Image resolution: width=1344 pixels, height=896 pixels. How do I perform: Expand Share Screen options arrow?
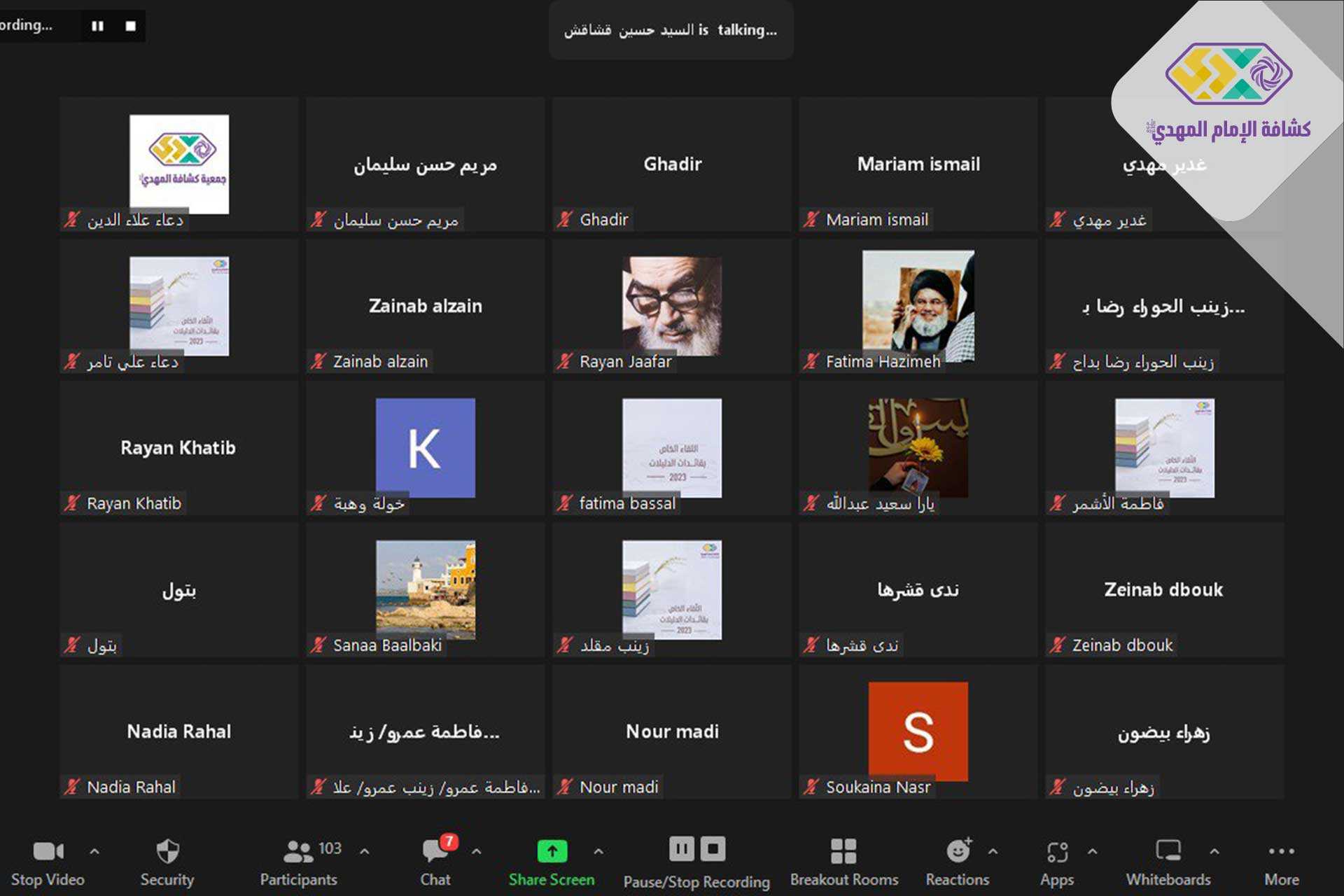tap(598, 851)
